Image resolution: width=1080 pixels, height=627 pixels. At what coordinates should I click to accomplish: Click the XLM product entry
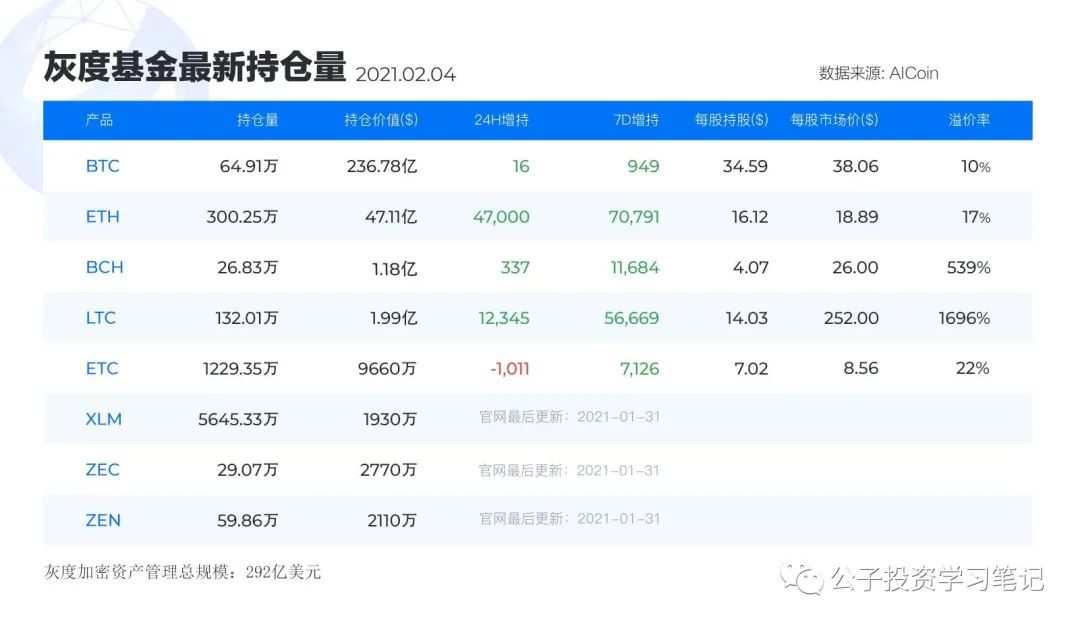pyautogui.click(x=102, y=419)
